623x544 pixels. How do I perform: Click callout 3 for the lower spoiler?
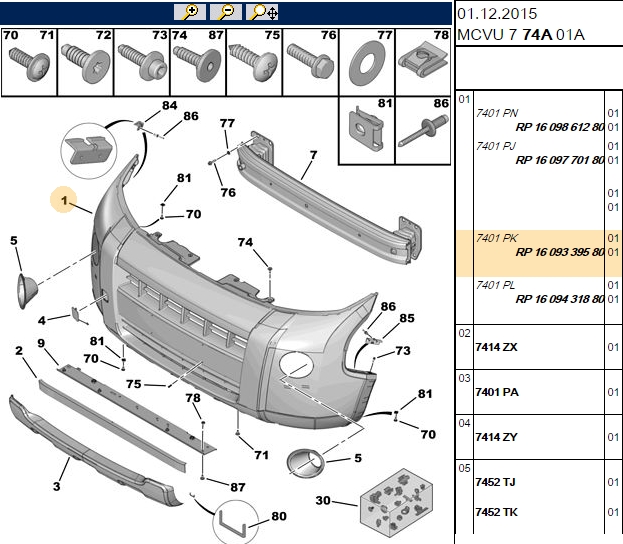[56, 486]
